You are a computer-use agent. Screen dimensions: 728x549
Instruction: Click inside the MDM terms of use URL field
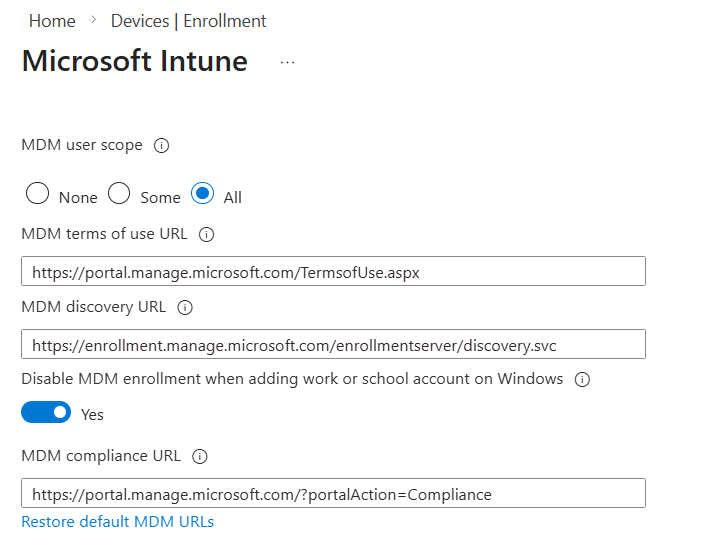point(333,272)
